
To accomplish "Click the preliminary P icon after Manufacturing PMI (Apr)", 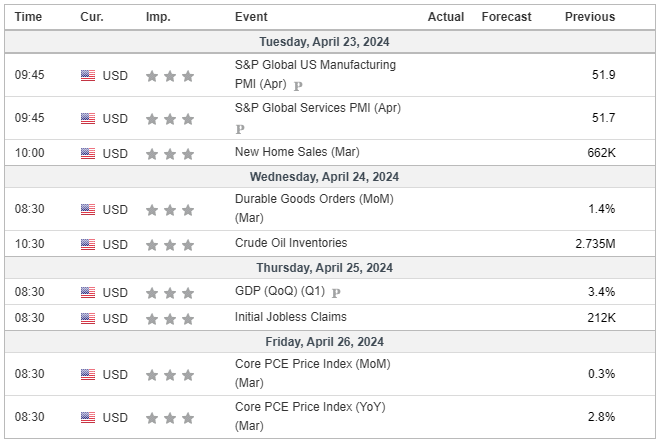I will pyautogui.click(x=298, y=86).
